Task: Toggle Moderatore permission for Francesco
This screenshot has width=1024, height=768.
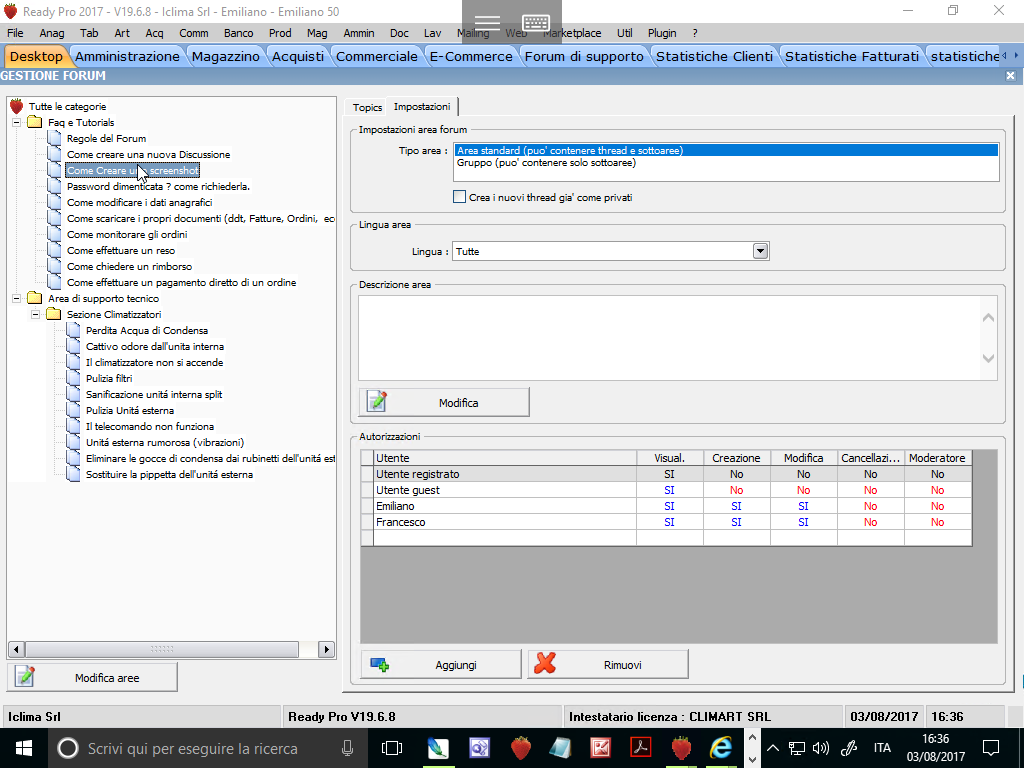Action: click(937, 522)
